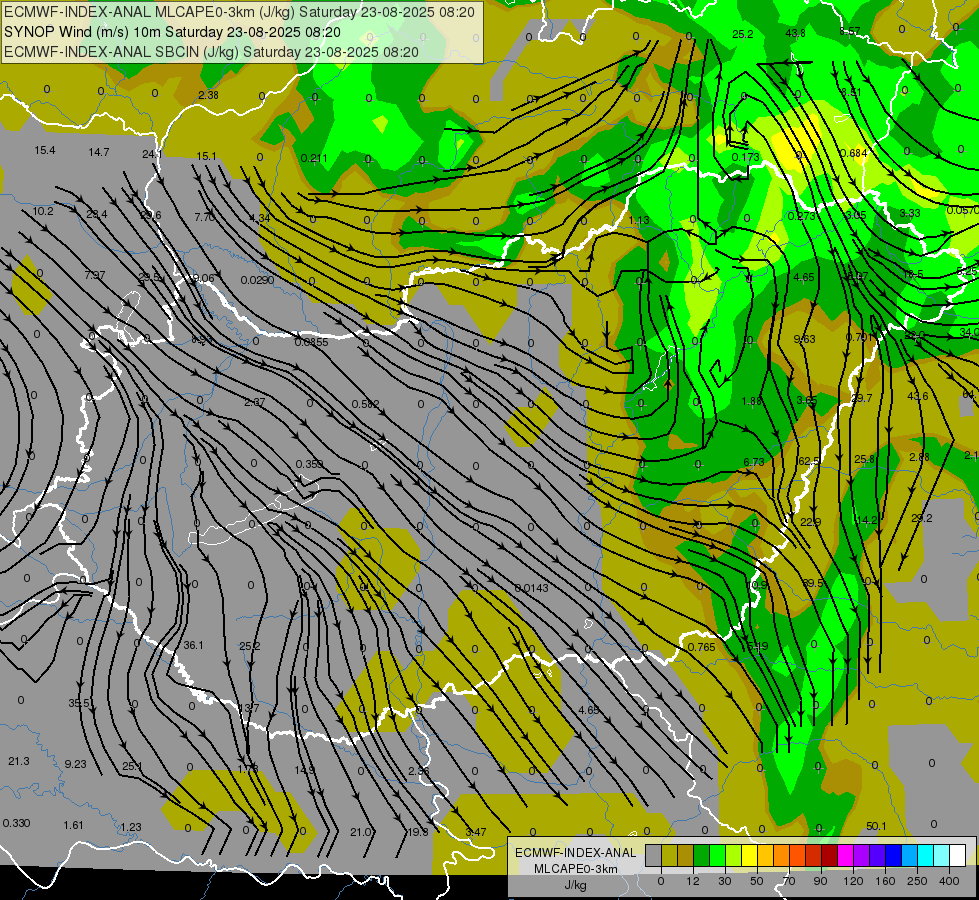Click the map value 9.63
Viewport: 979px width, 900px height.
[805, 339]
